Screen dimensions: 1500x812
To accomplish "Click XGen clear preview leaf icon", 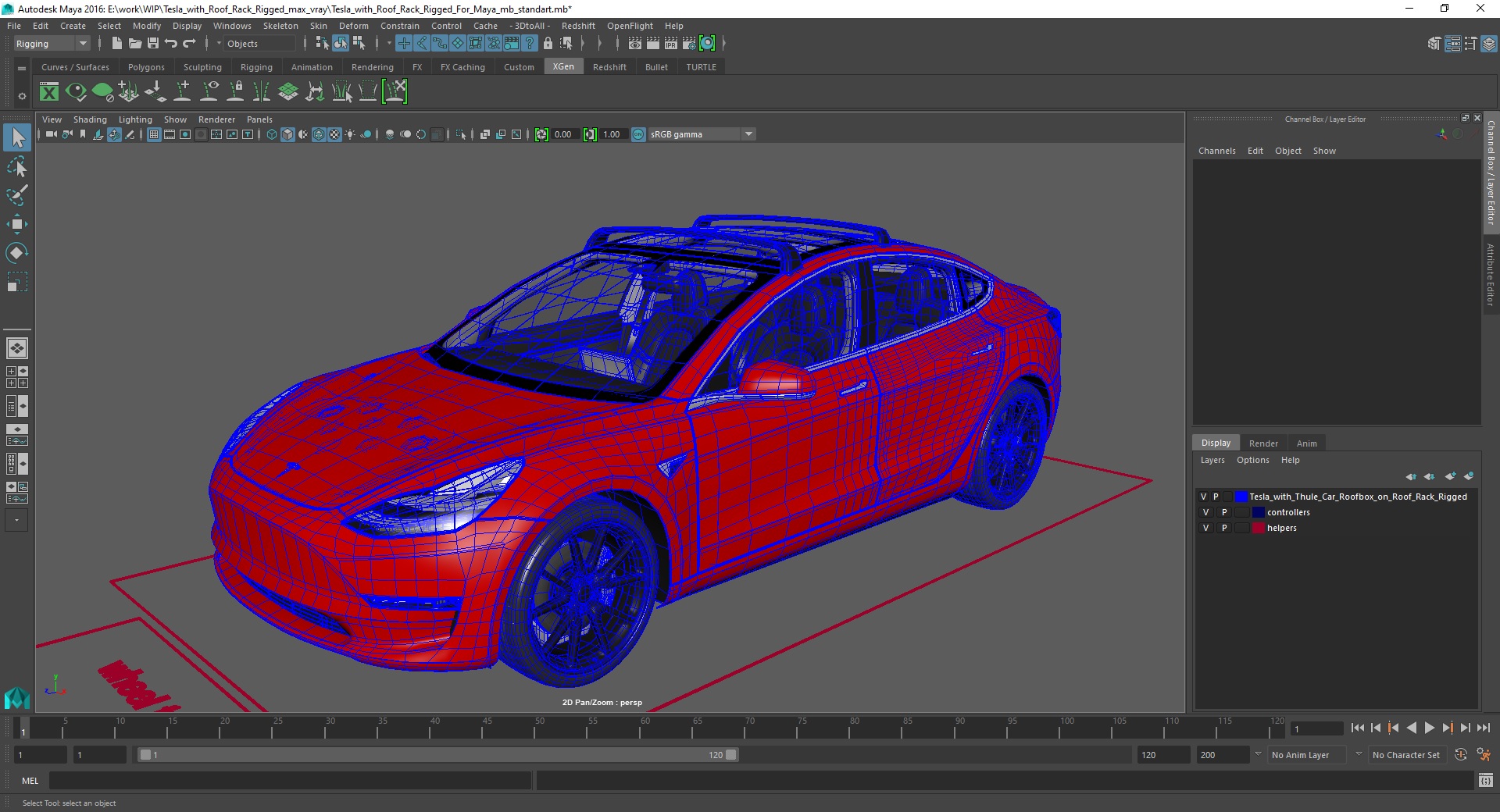I will (x=102, y=92).
